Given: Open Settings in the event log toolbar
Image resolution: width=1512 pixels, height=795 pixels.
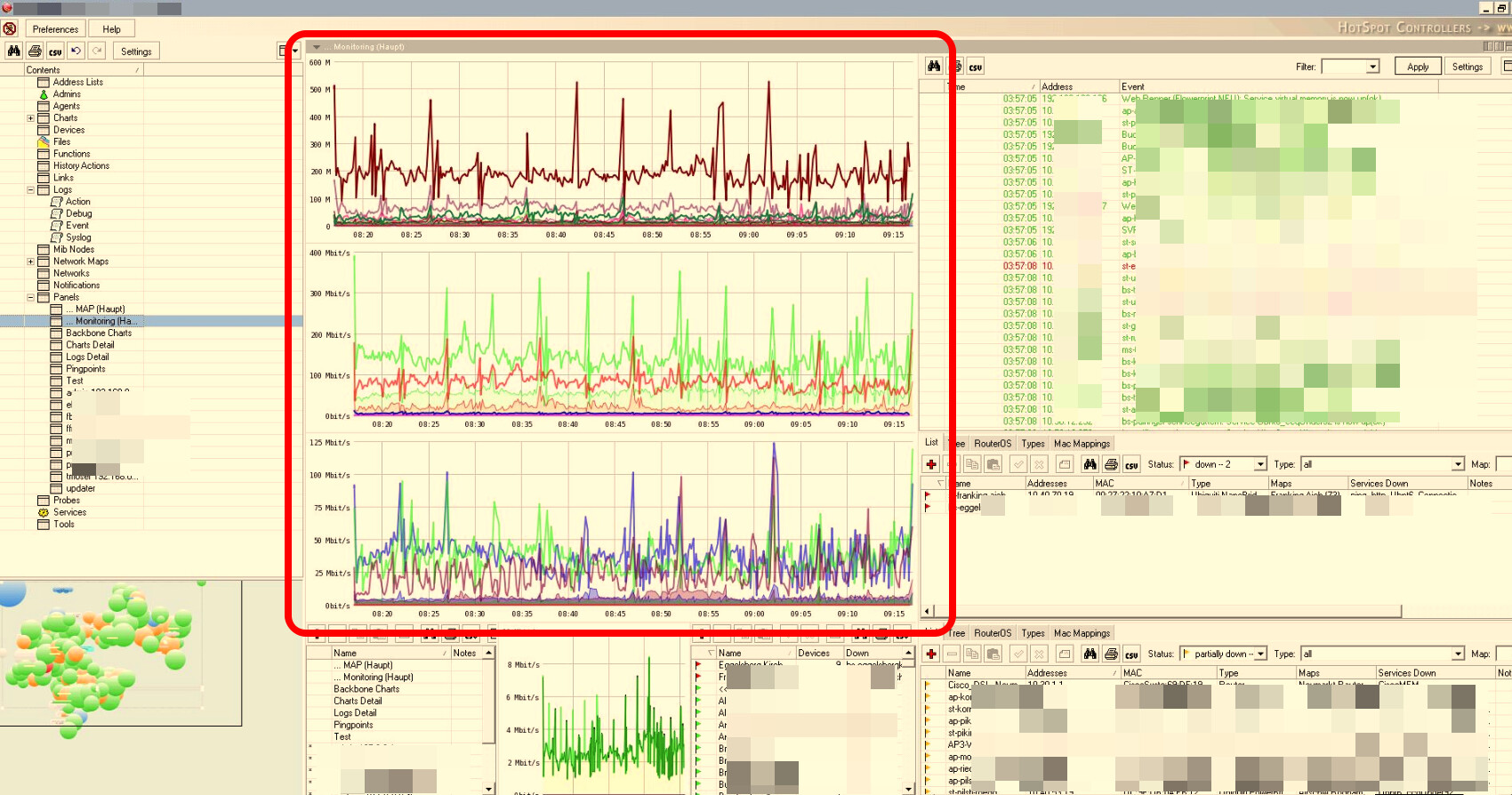Looking at the screenshot, I should click(x=1468, y=67).
